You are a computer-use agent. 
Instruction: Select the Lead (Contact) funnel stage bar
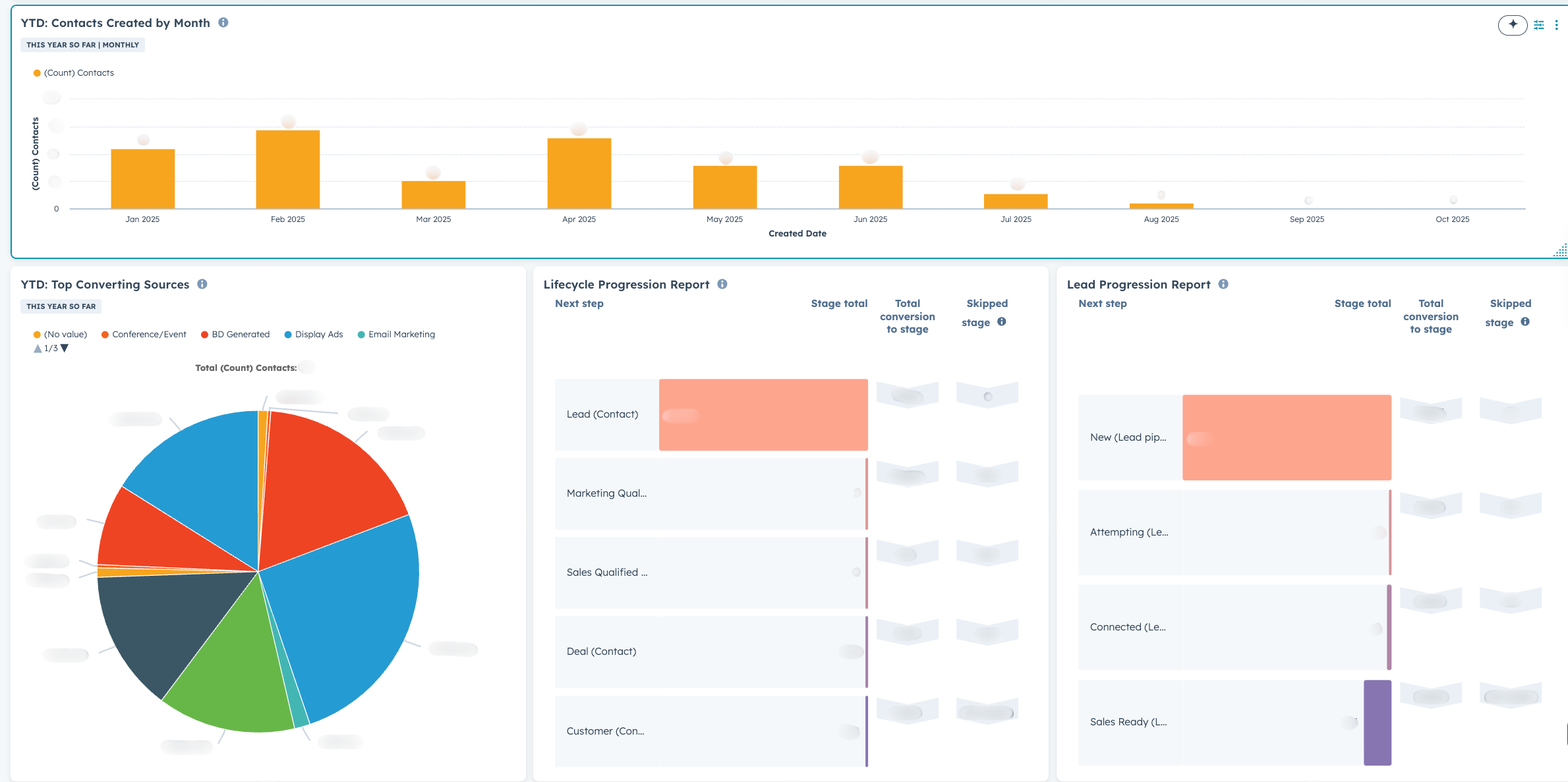[763, 414]
